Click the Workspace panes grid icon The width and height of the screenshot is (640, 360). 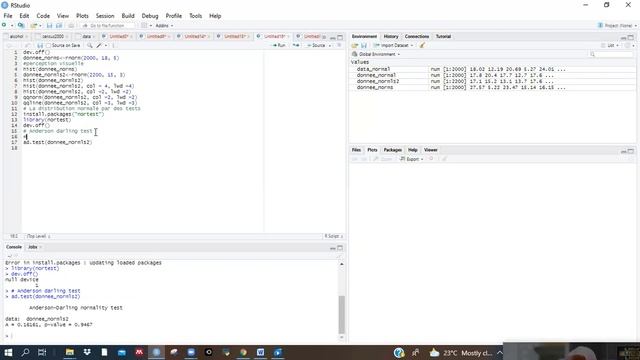[x=144, y=25]
